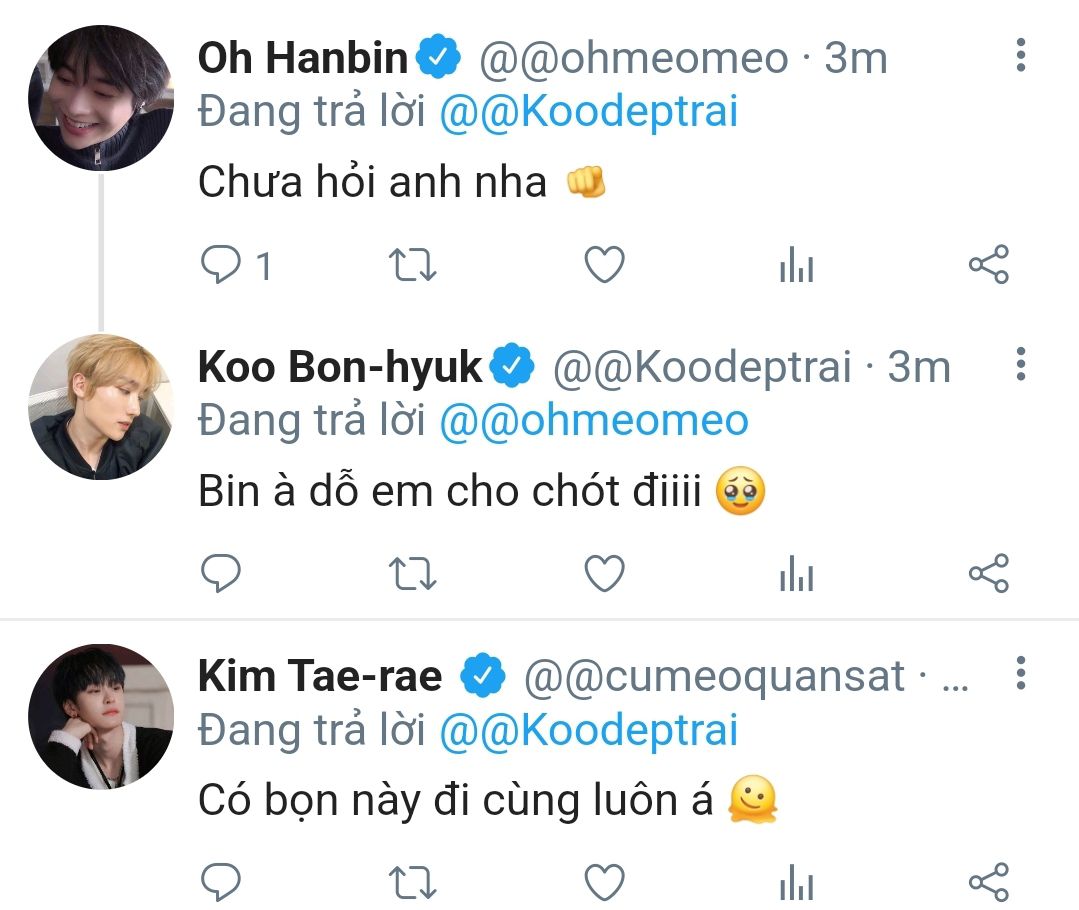This screenshot has height=910, width=1079.
Task: Open Oh Hanbin's profile name link
Action: coord(303,58)
